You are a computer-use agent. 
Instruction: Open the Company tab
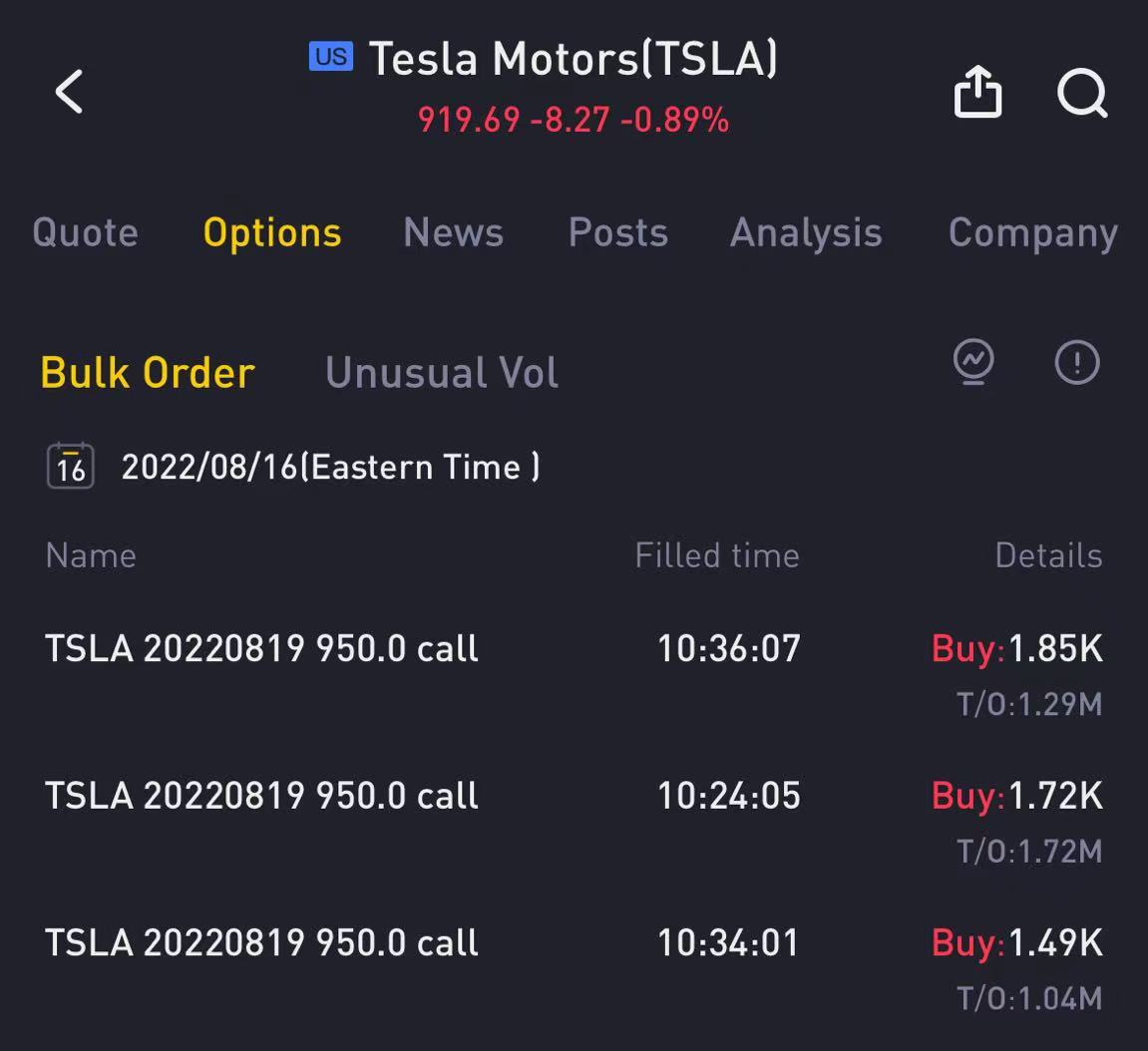1033,233
